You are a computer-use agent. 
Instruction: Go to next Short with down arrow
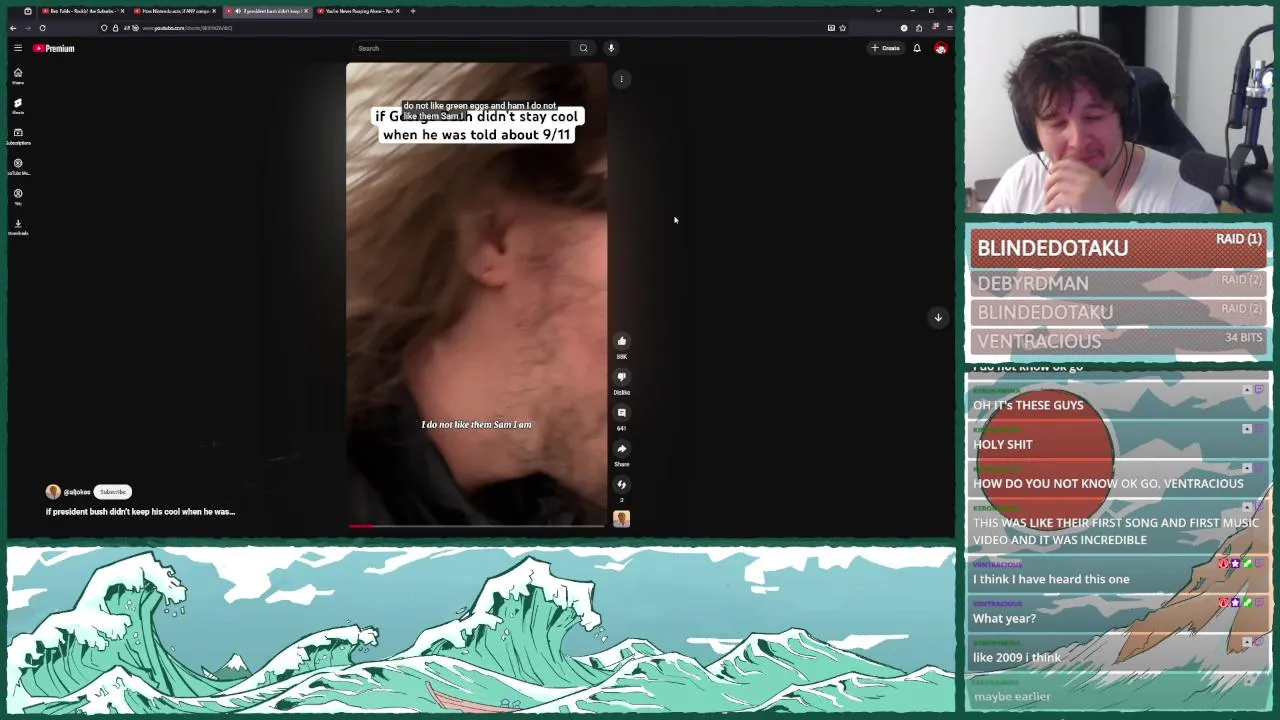pos(938,317)
